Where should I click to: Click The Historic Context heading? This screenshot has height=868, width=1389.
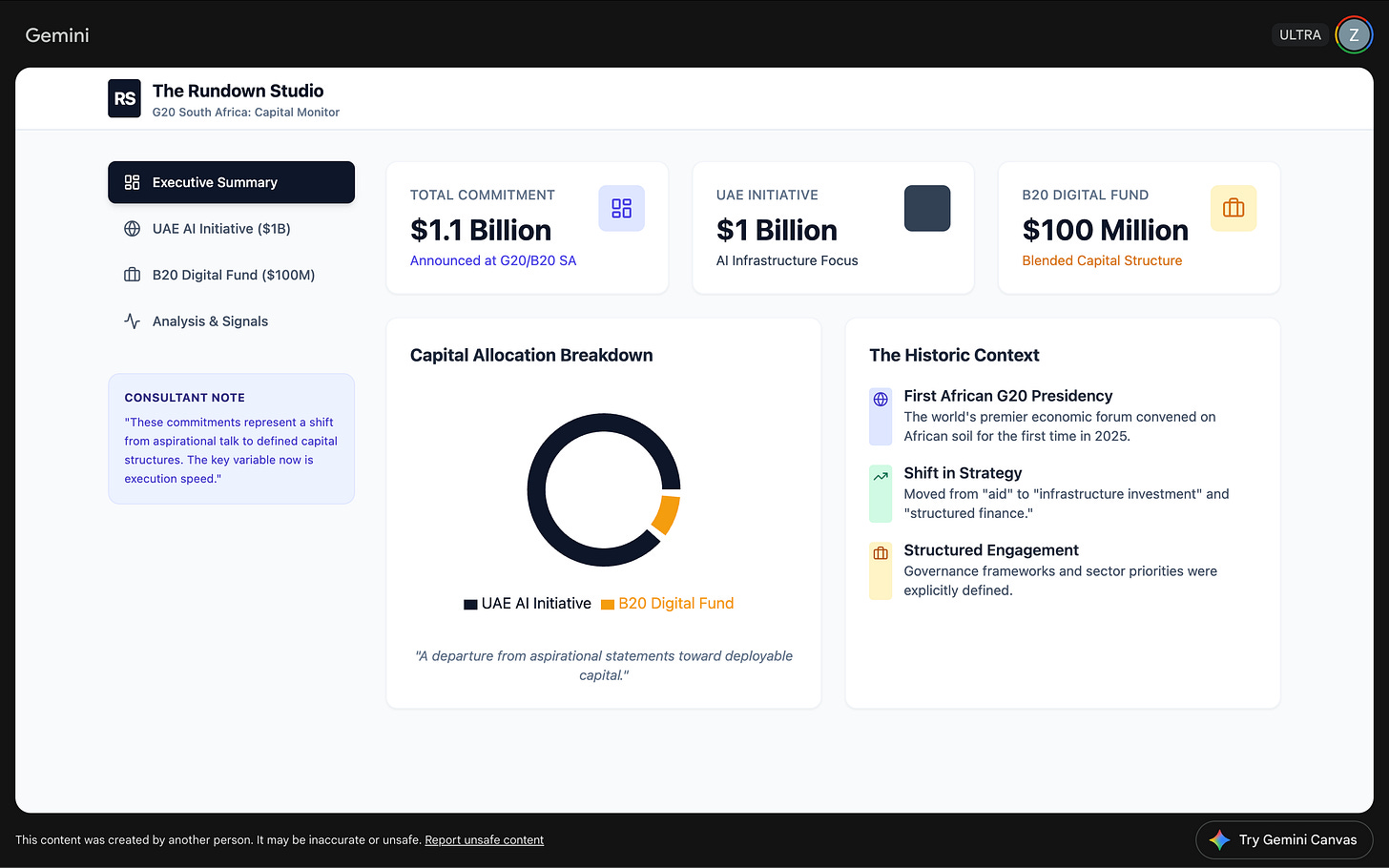pyautogui.click(x=954, y=355)
